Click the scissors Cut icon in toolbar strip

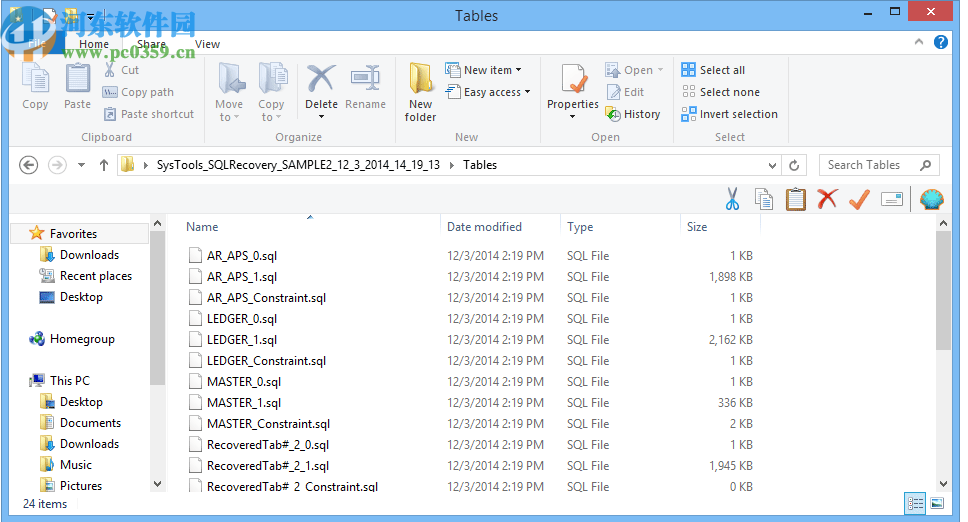pyautogui.click(x=732, y=199)
